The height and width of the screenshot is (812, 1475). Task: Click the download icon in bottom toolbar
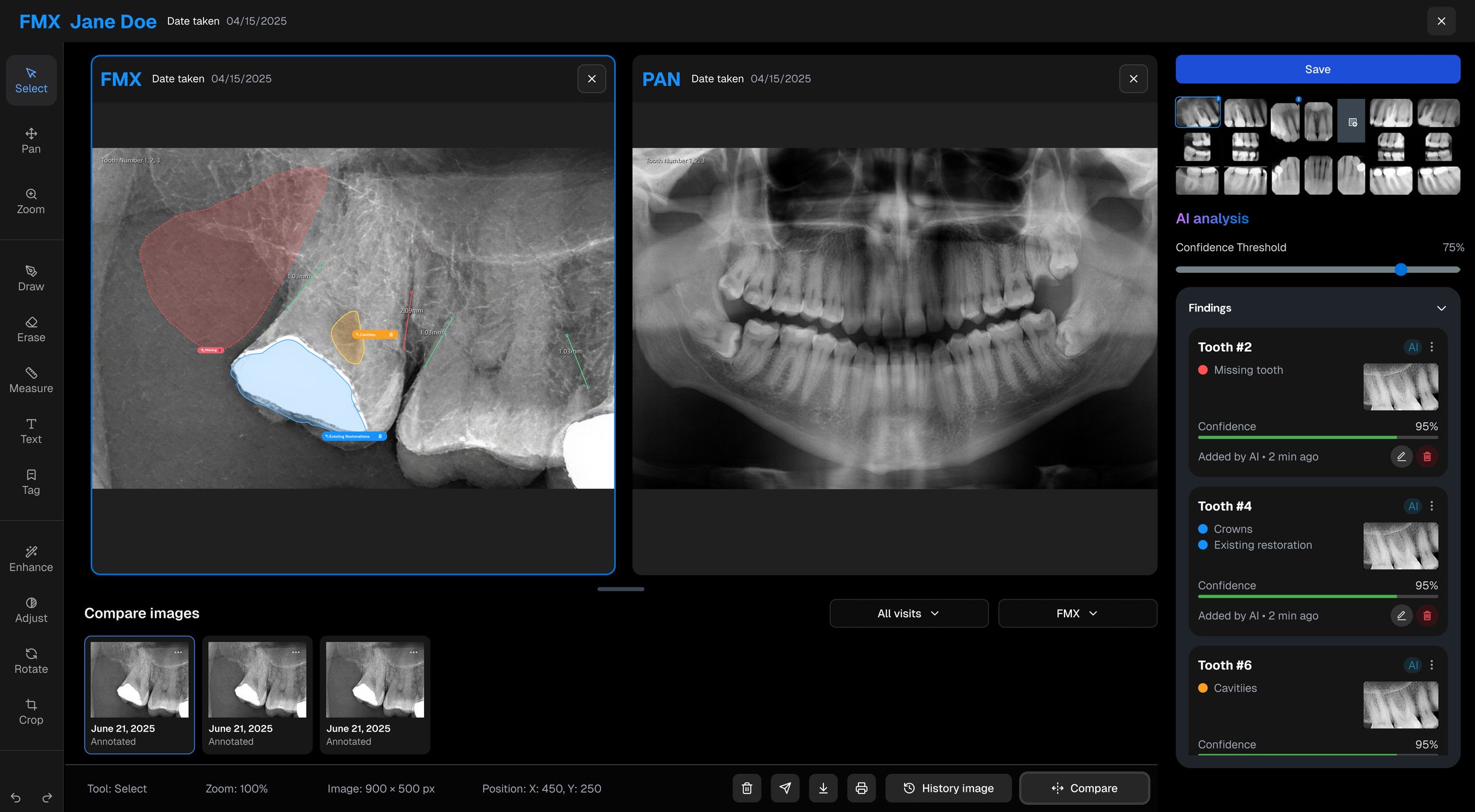823,788
